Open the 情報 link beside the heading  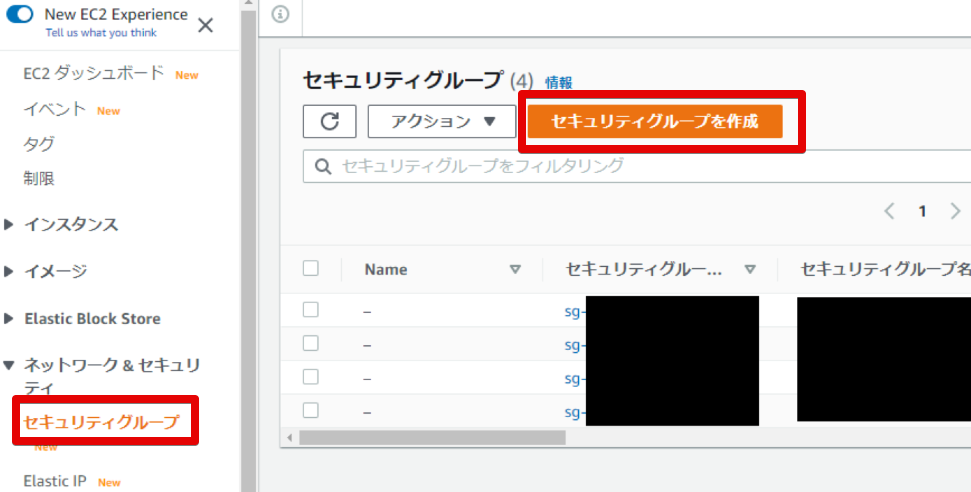pos(559,82)
